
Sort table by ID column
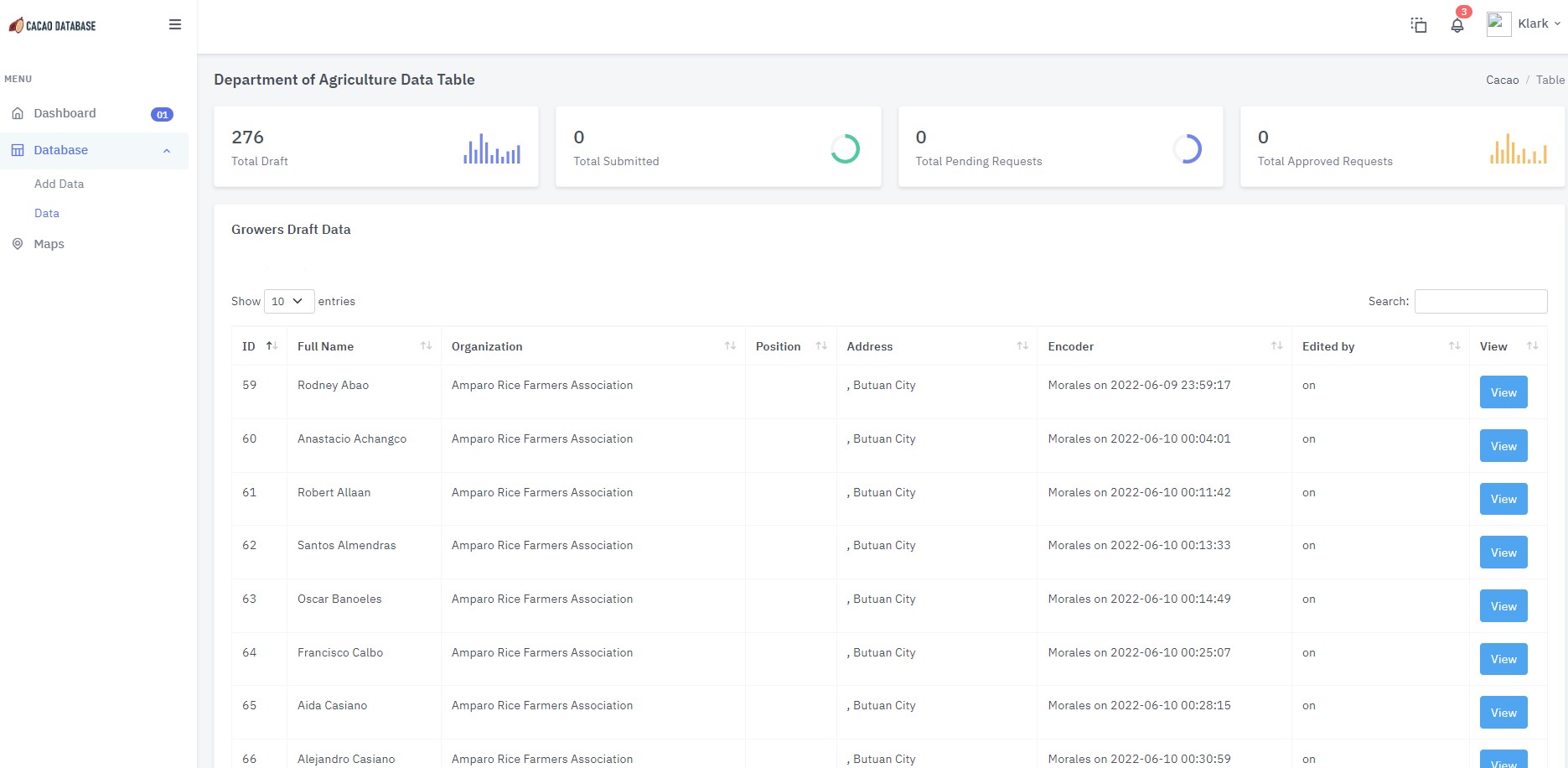pyautogui.click(x=259, y=346)
